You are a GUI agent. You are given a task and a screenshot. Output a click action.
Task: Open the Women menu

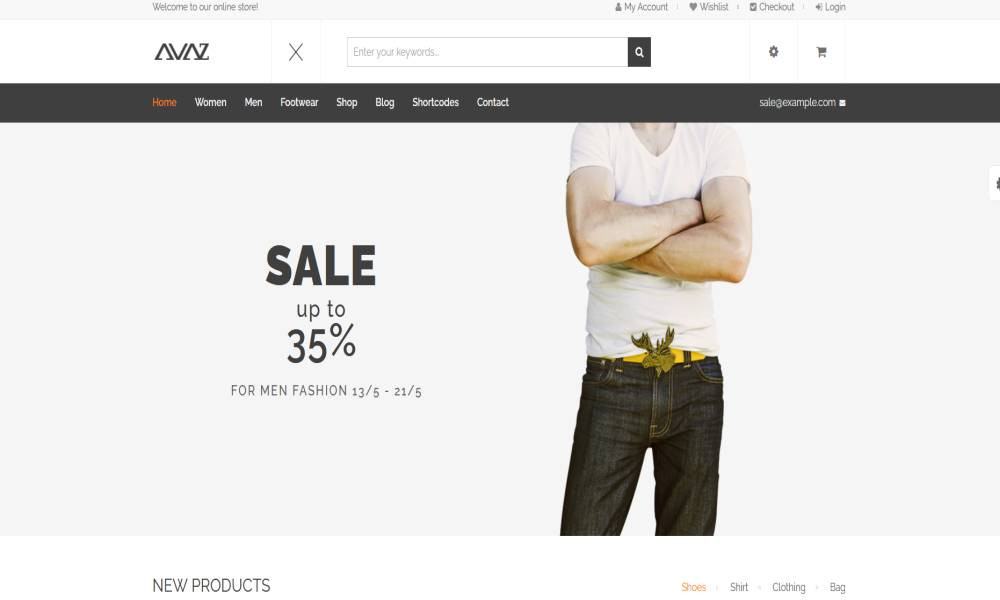210,103
